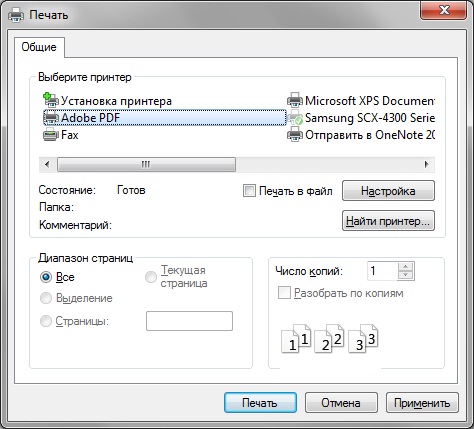Increase copy count with the up arrow
474x429 pixels.
point(406,267)
